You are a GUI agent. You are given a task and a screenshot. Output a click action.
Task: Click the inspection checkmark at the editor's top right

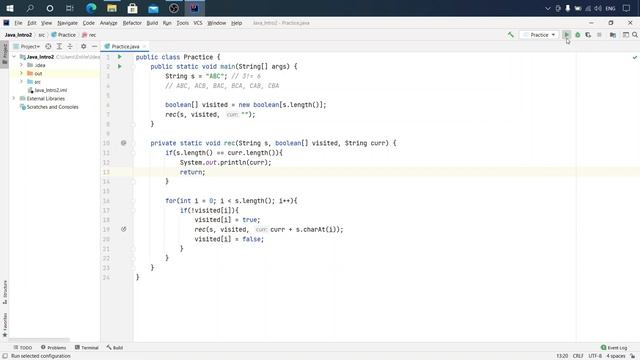[635, 57]
